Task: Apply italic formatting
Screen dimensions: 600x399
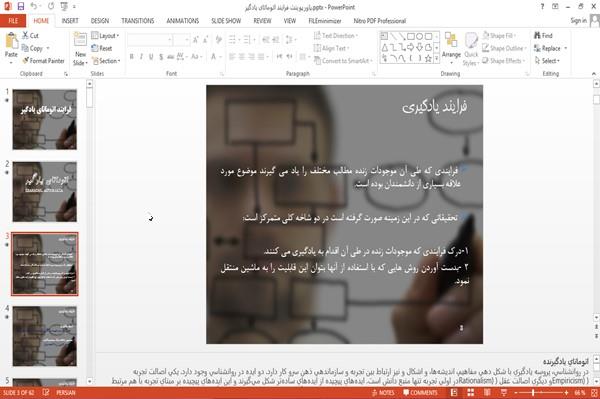Action: click(141, 57)
